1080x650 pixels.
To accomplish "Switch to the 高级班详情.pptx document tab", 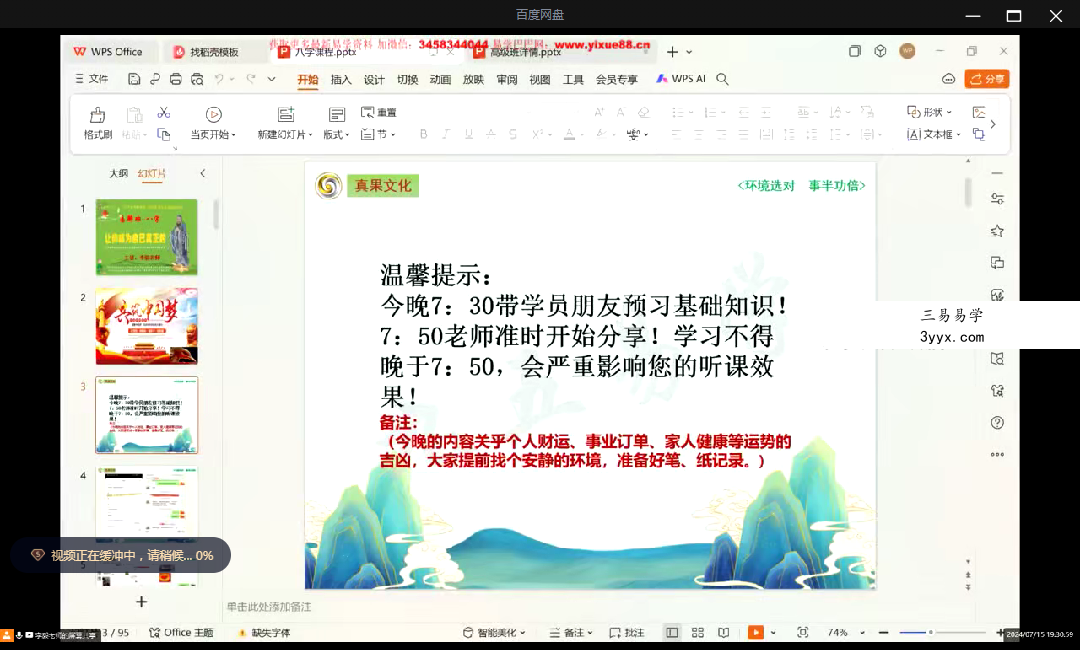I will [560, 52].
